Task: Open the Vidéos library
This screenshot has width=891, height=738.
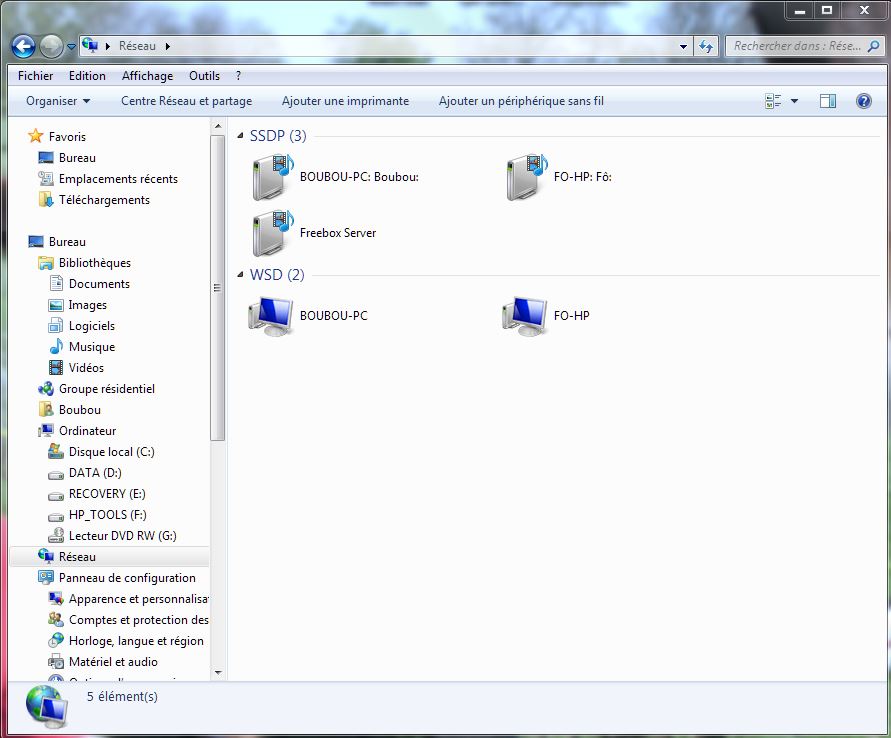Action: [76, 368]
